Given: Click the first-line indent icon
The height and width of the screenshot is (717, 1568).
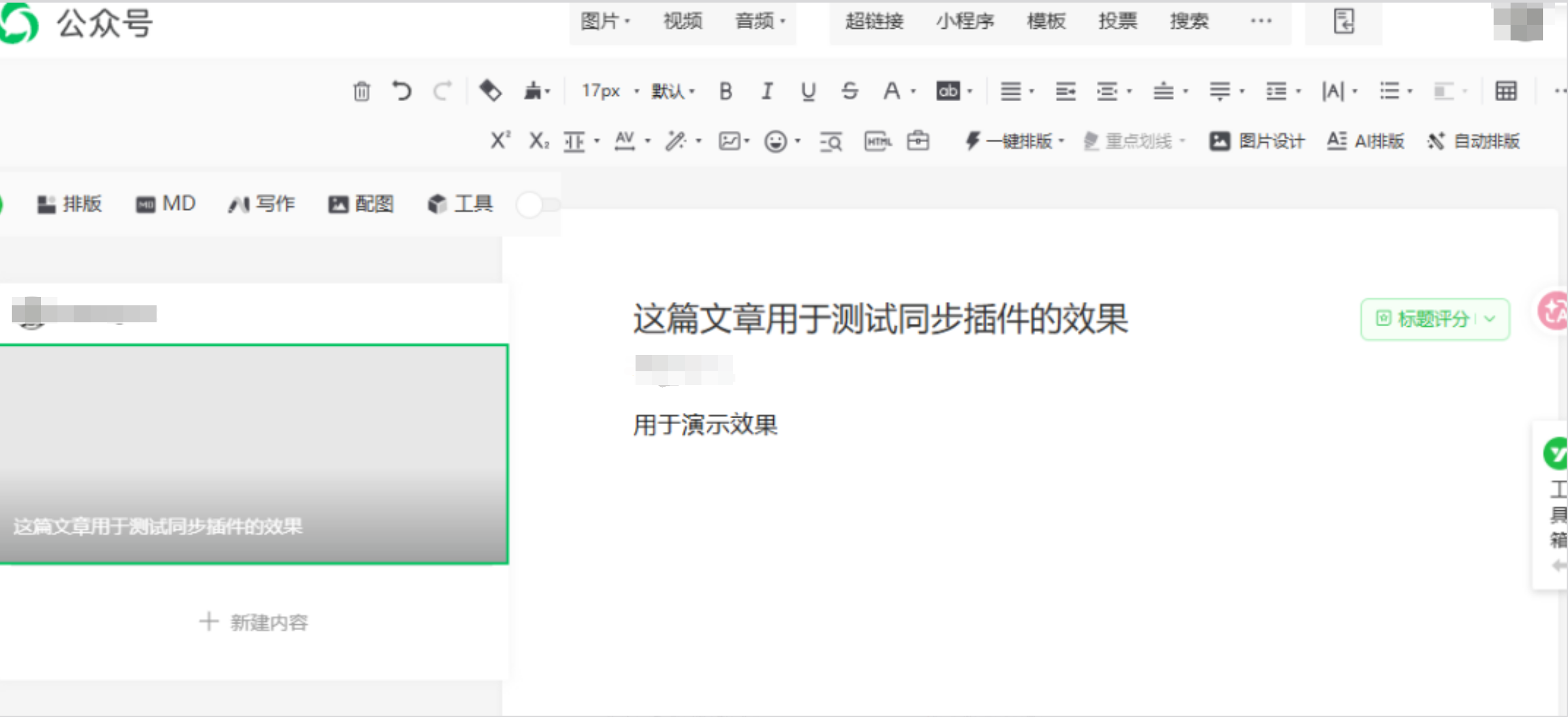Looking at the screenshot, I should pyautogui.click(x=1065, y=91).
